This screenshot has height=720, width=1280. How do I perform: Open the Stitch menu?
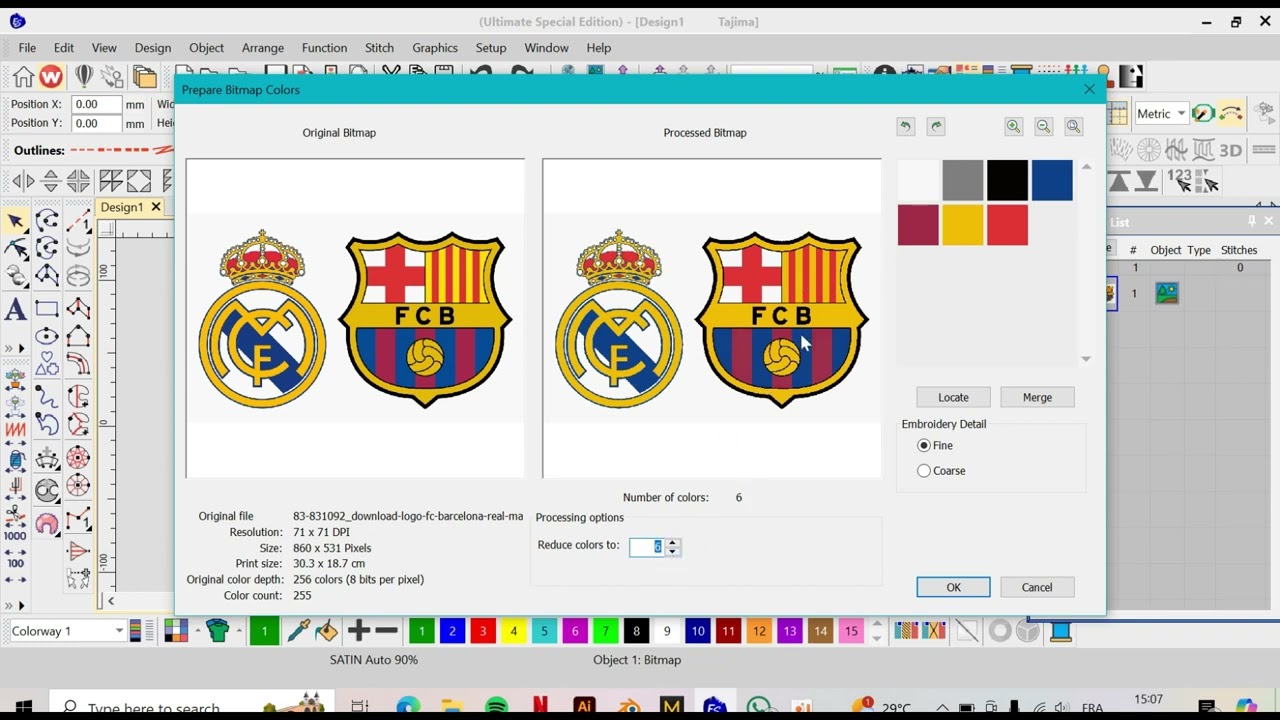point(379,48)
